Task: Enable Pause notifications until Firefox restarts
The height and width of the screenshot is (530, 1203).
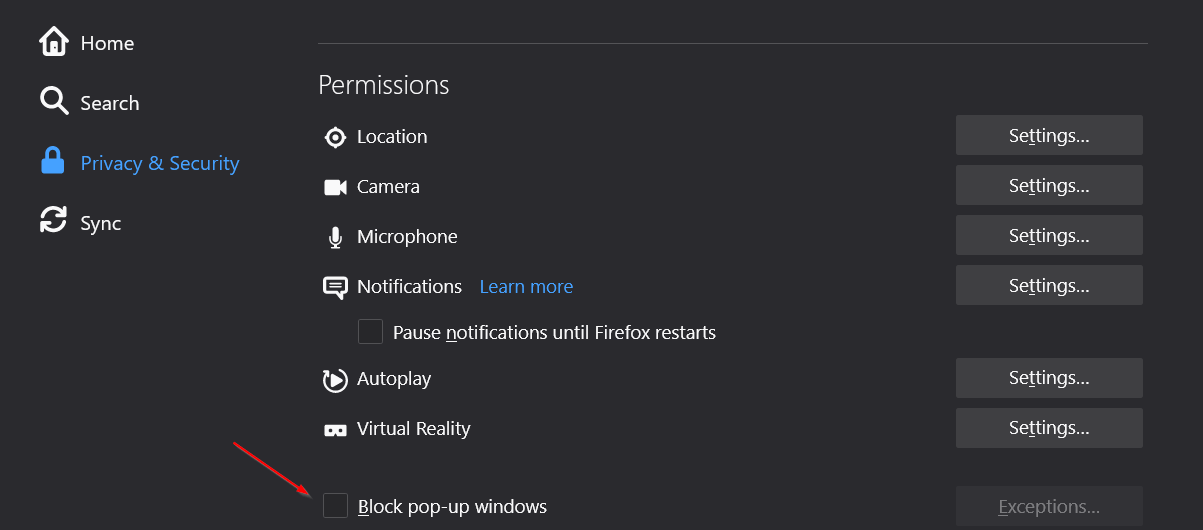Action: point(370,331)
